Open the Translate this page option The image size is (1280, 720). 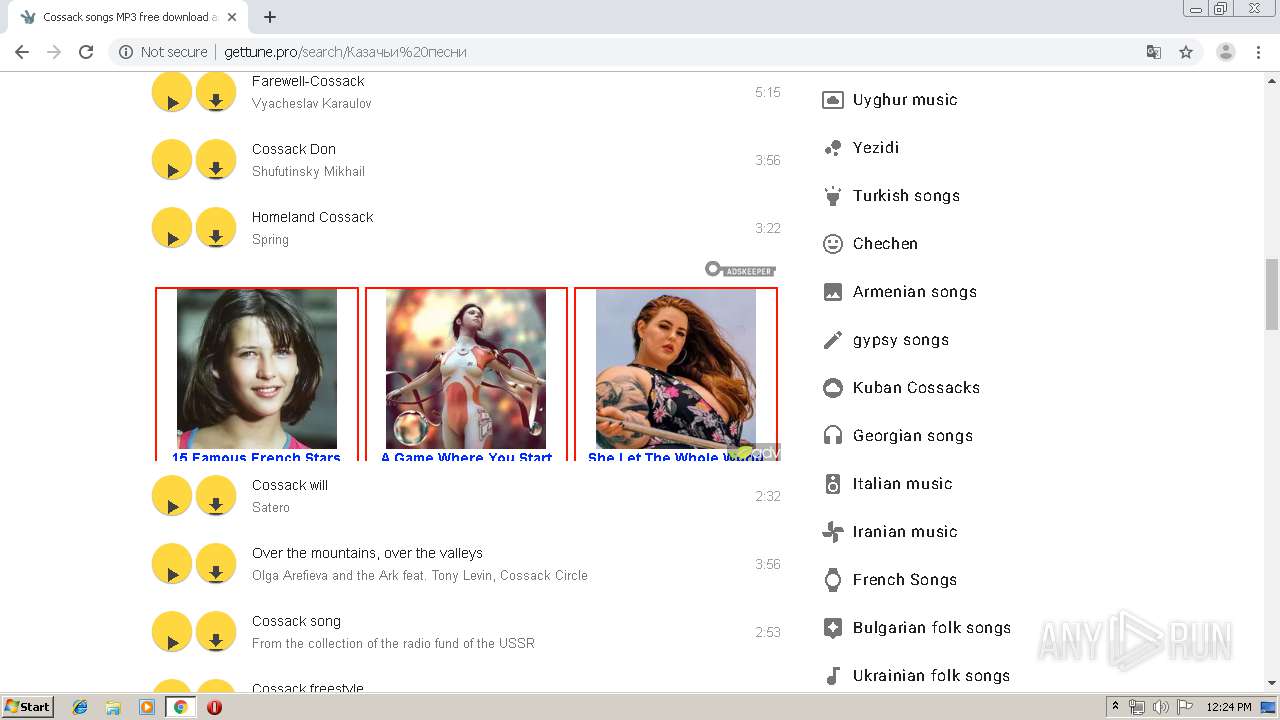coord(1154,52)
